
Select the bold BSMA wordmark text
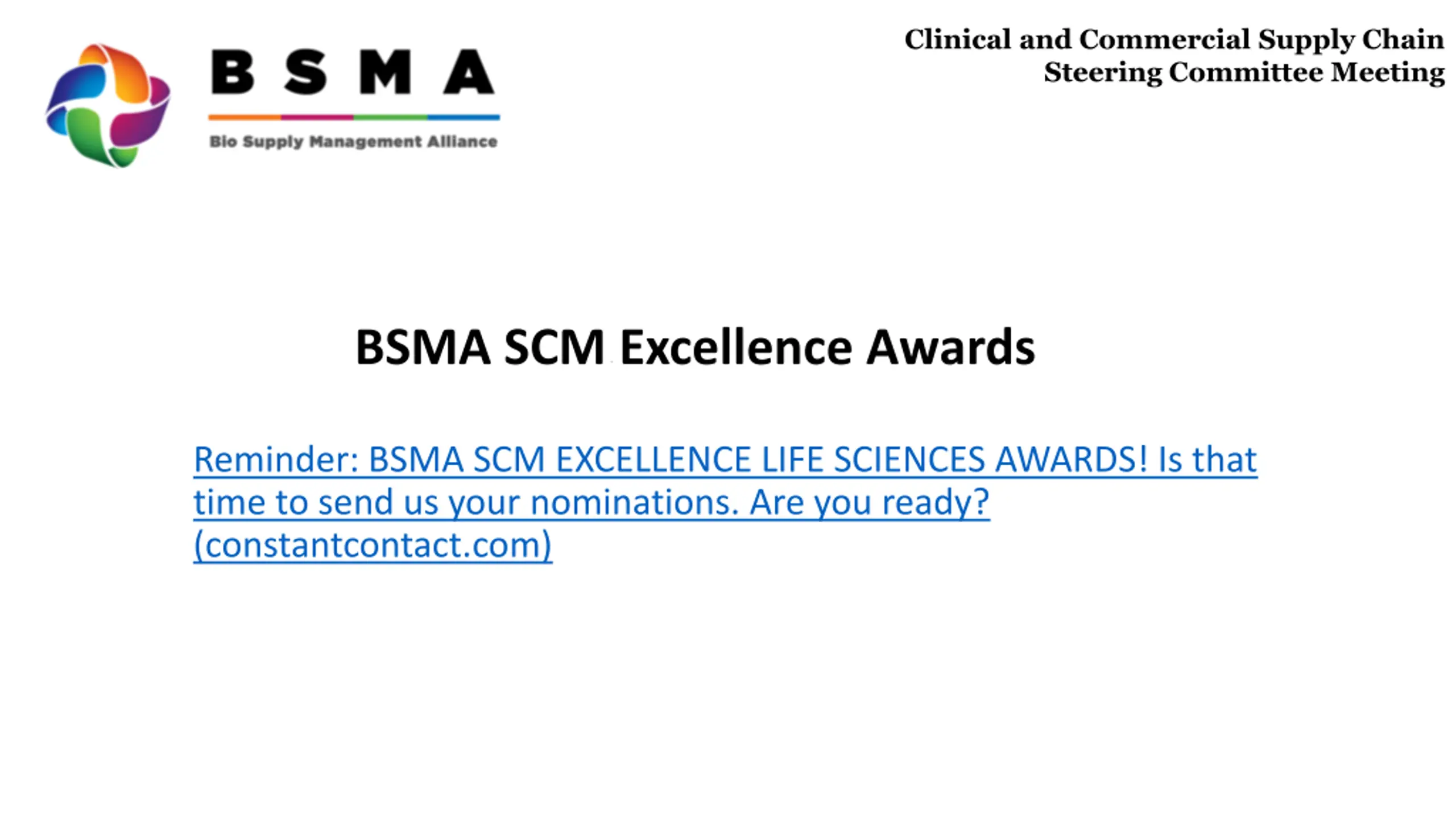[353, 72]
